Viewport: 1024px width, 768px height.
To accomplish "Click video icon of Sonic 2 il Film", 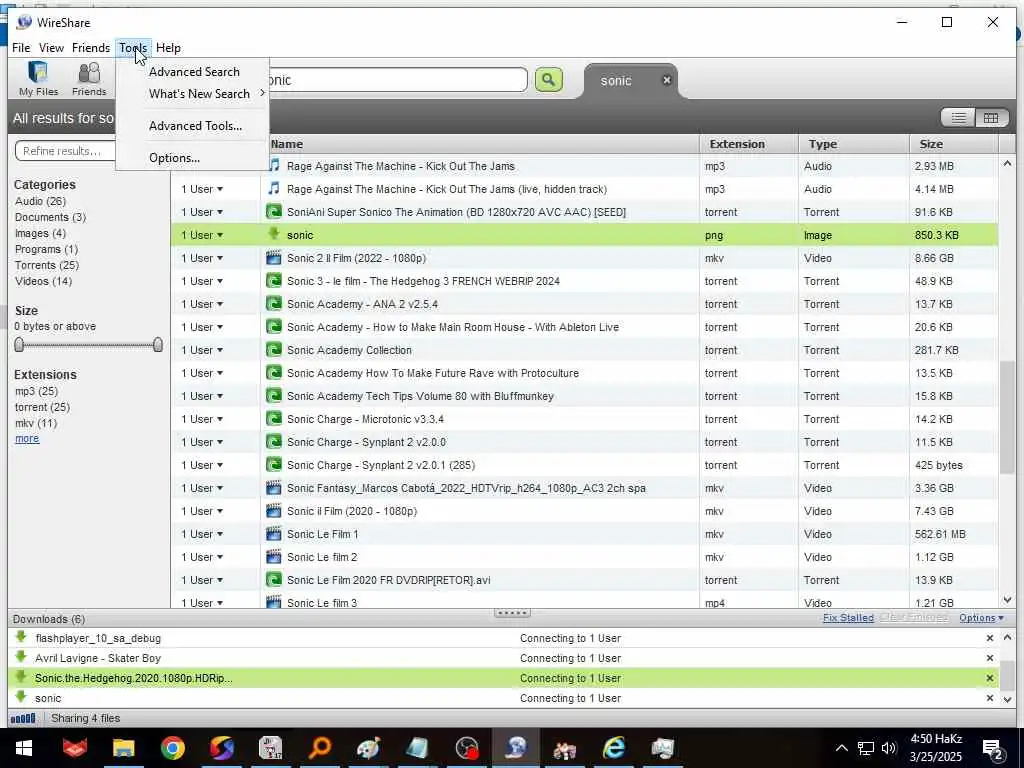I will (x=274, y=257).
